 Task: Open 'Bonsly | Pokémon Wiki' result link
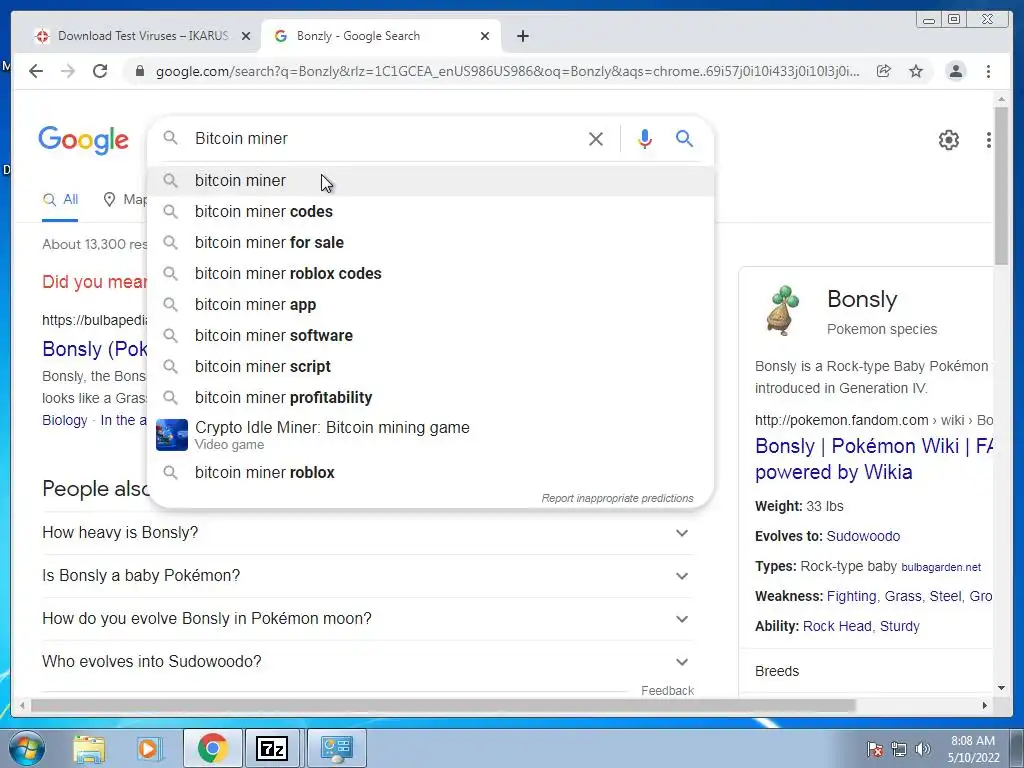point(874,459)
